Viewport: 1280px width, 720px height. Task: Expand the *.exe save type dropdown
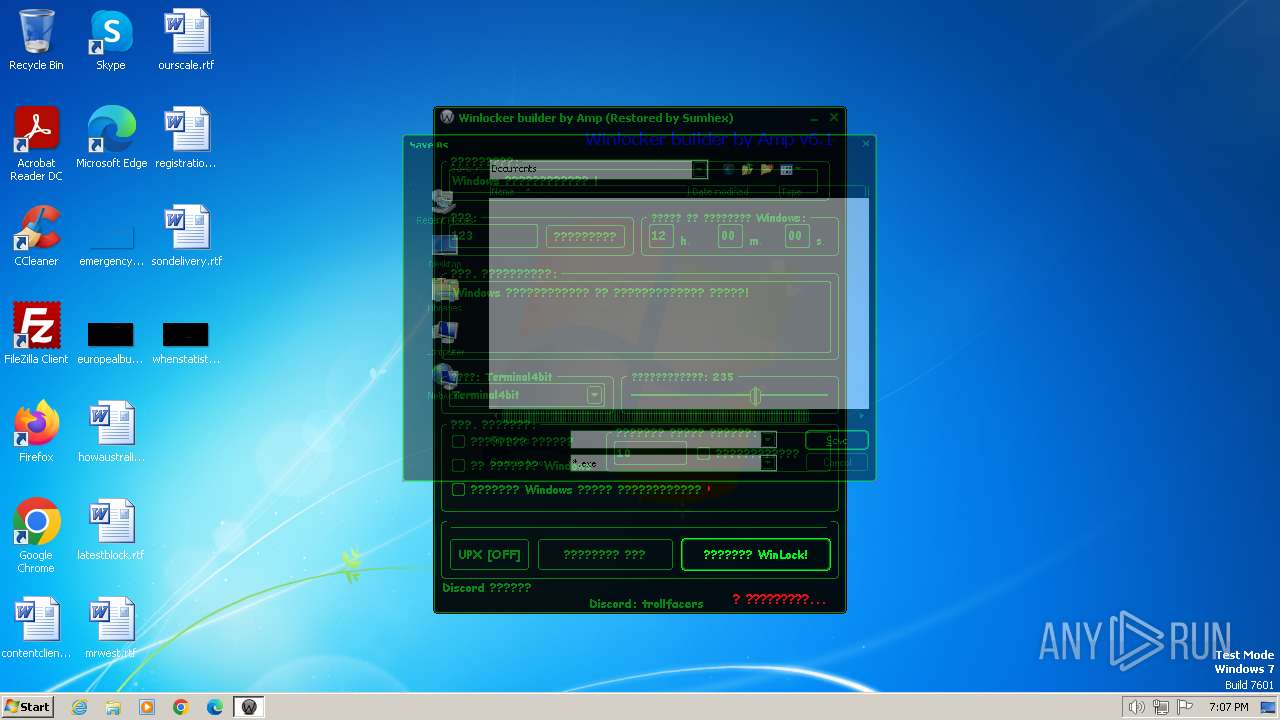click(768, 463)
